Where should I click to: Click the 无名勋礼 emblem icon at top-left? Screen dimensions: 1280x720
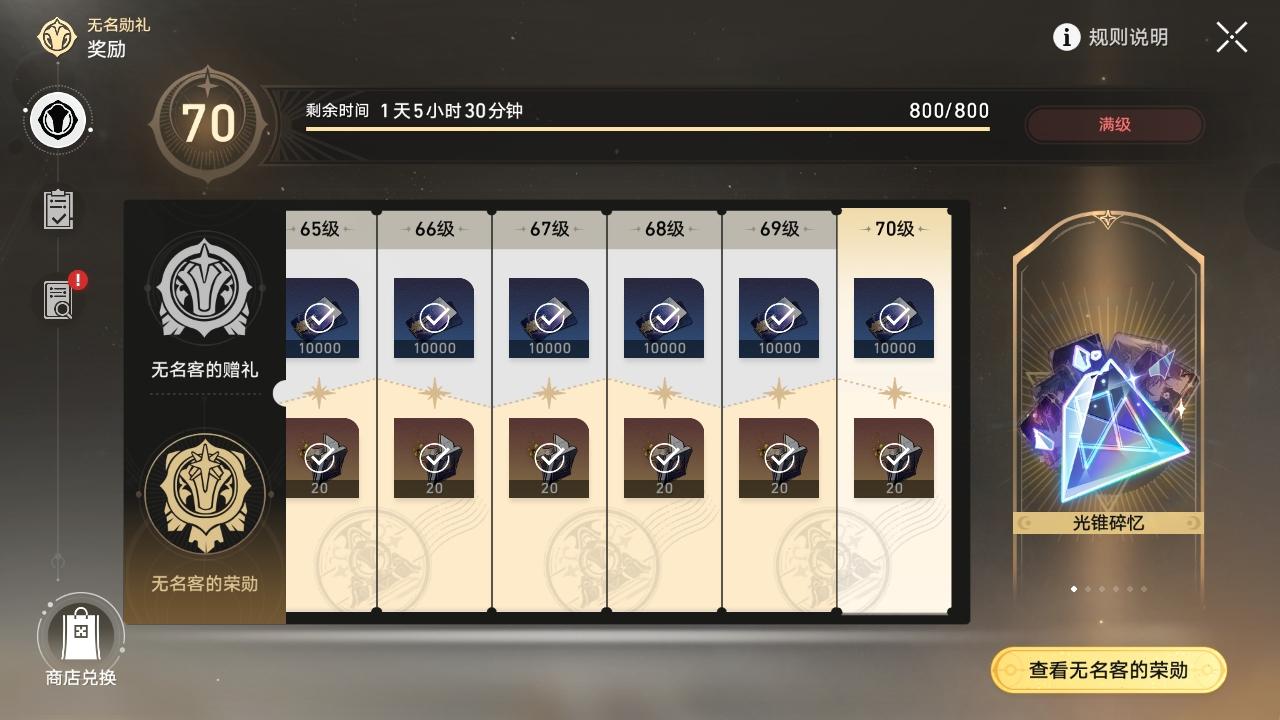coord(58,37)
